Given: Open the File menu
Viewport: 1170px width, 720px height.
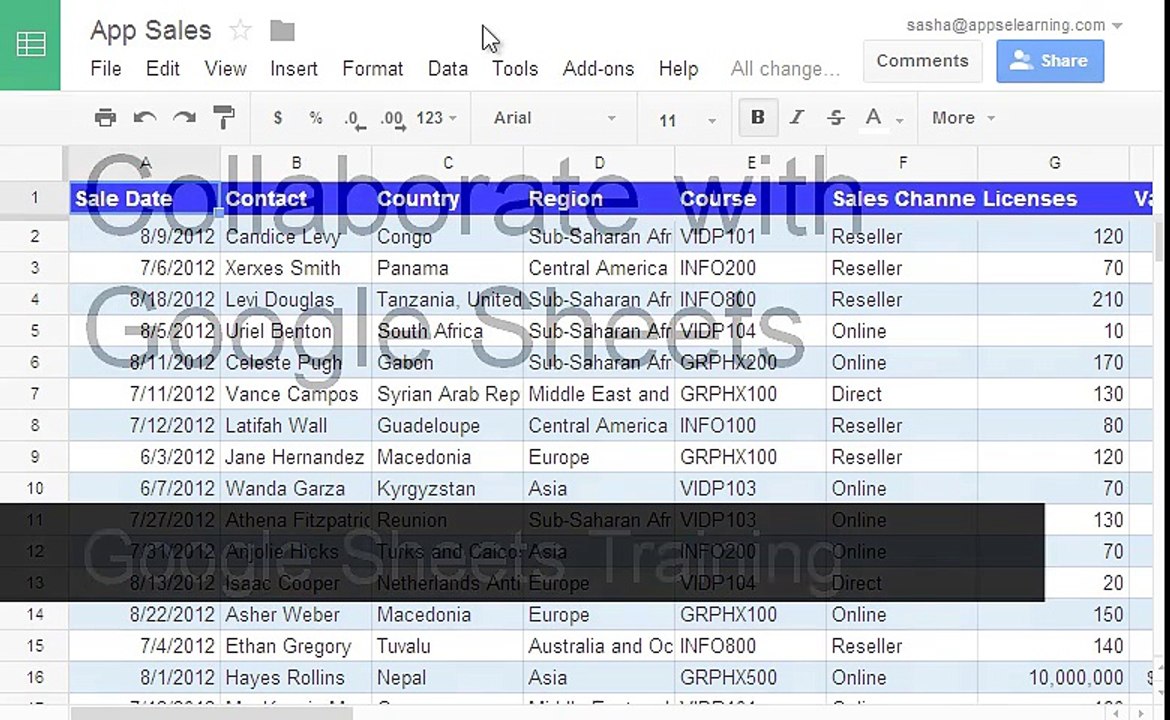Looking at the screenshot, I should pyautogui.click(x=106, y=69).
